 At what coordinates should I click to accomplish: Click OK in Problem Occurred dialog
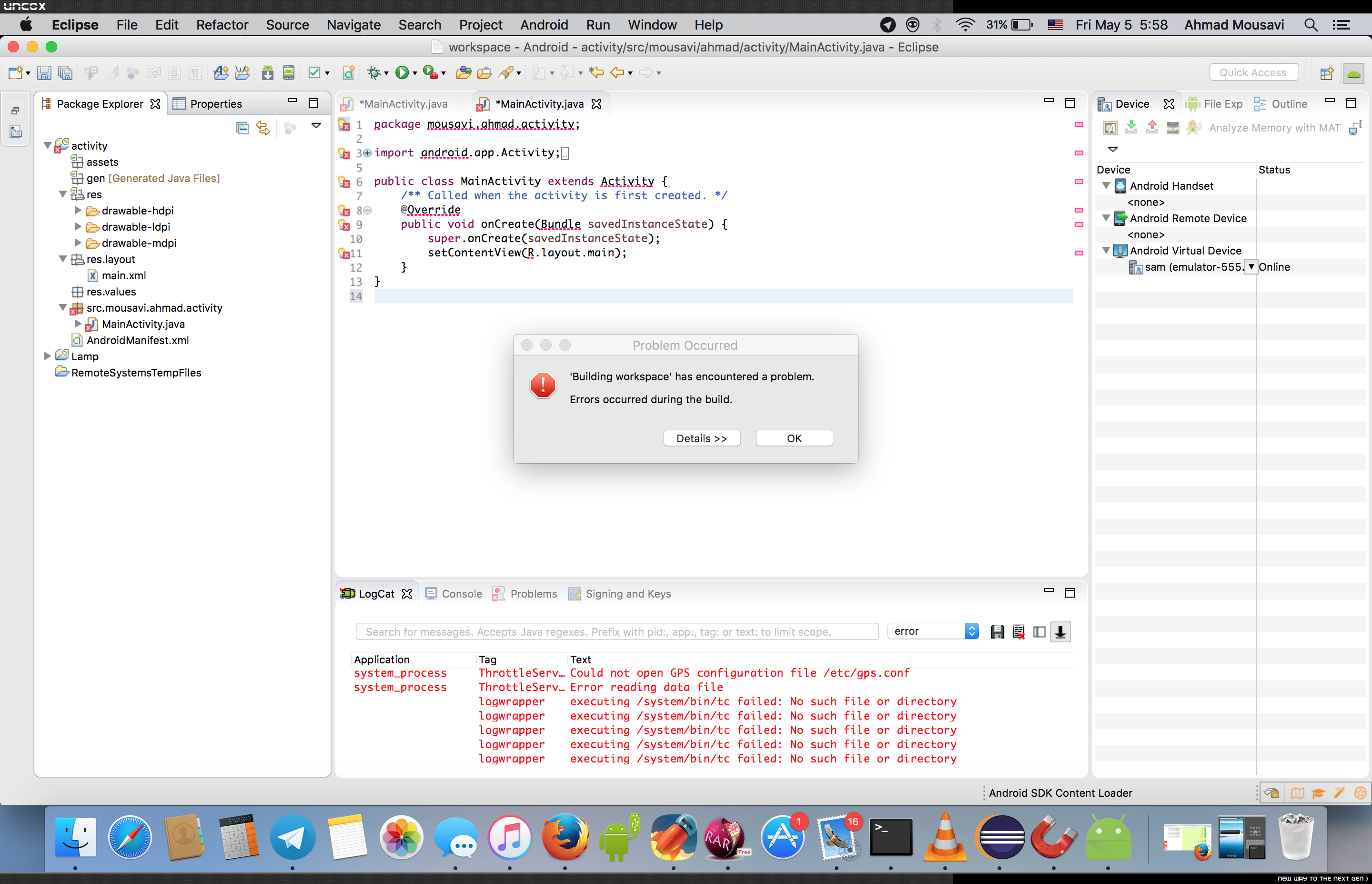pos(794,438)
